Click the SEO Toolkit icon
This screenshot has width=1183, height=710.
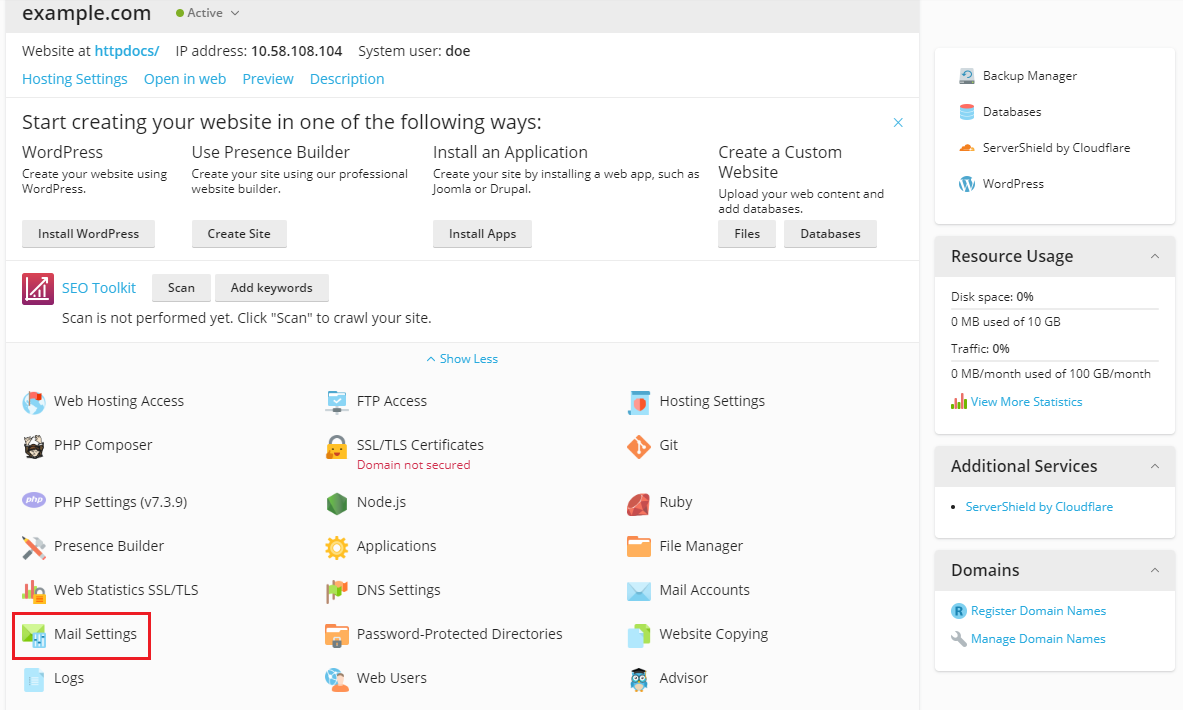coord(38,288)
